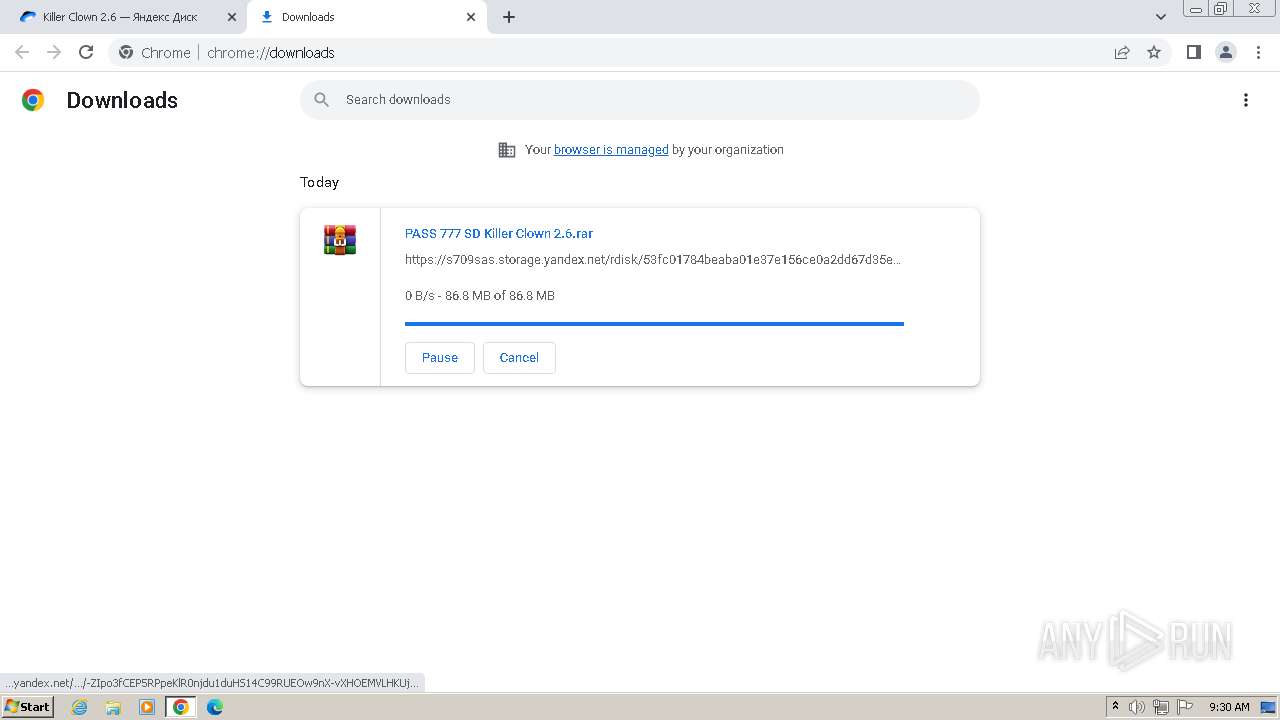Click the search magnifier icon
1280x720 pixels.
click(322, 100)
